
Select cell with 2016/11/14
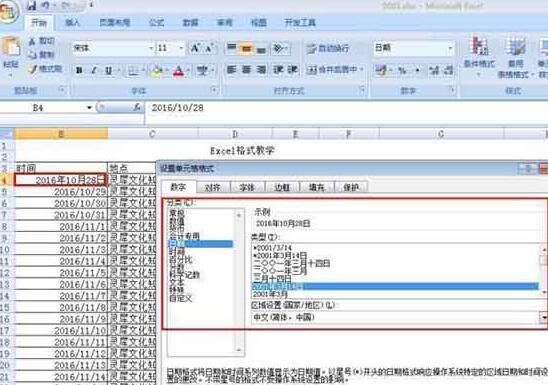coord(61,377)
